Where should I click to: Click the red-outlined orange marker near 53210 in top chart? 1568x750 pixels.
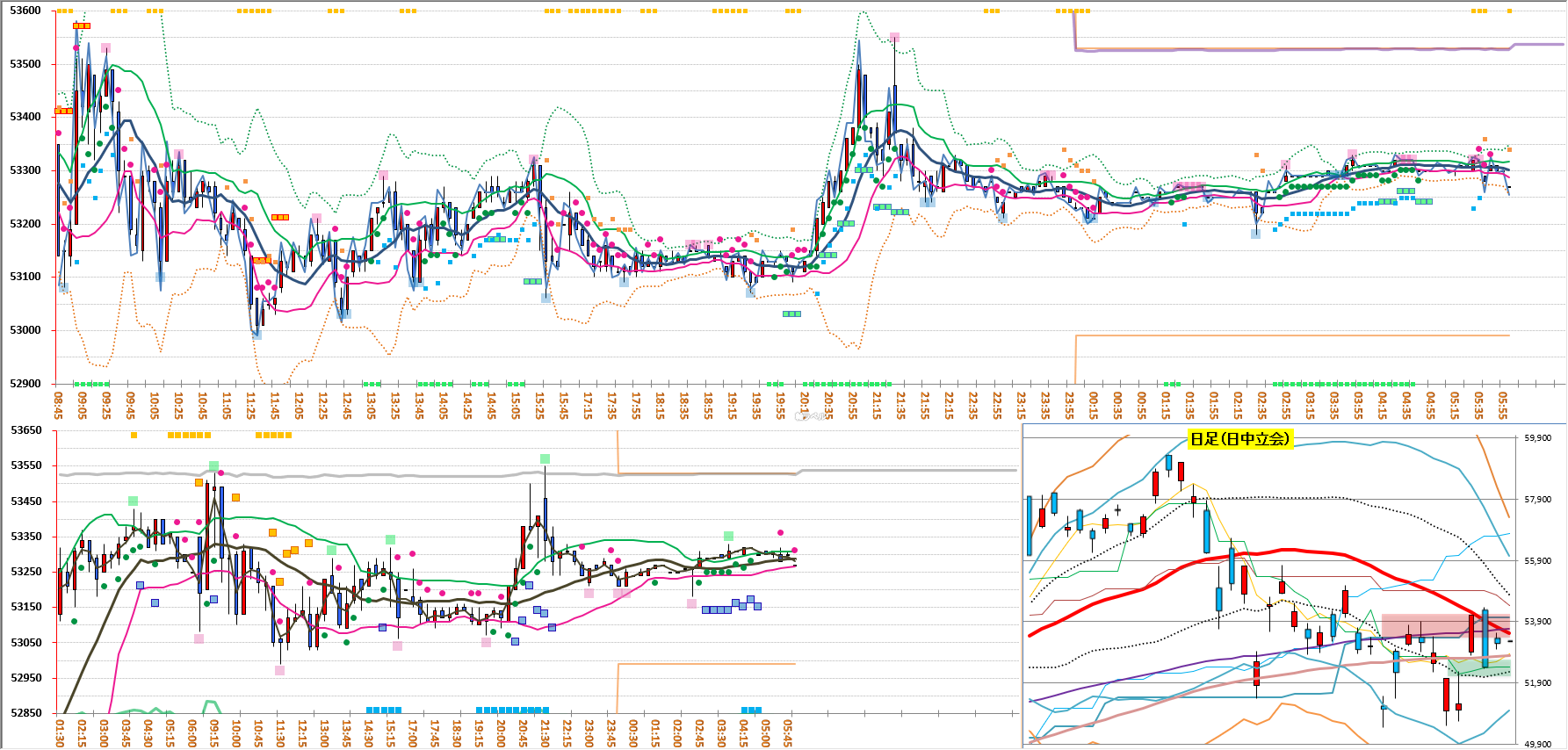[x=280, y=217]
